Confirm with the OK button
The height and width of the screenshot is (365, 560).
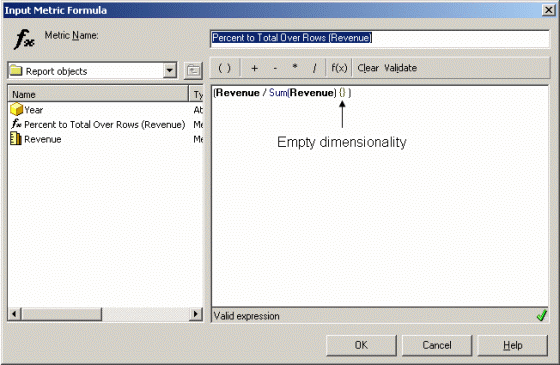coord(361,345)
